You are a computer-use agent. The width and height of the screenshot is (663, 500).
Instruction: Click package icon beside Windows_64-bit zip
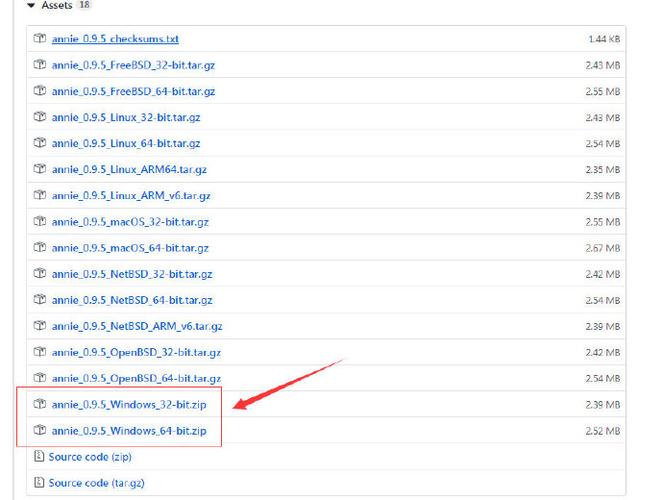39,430
